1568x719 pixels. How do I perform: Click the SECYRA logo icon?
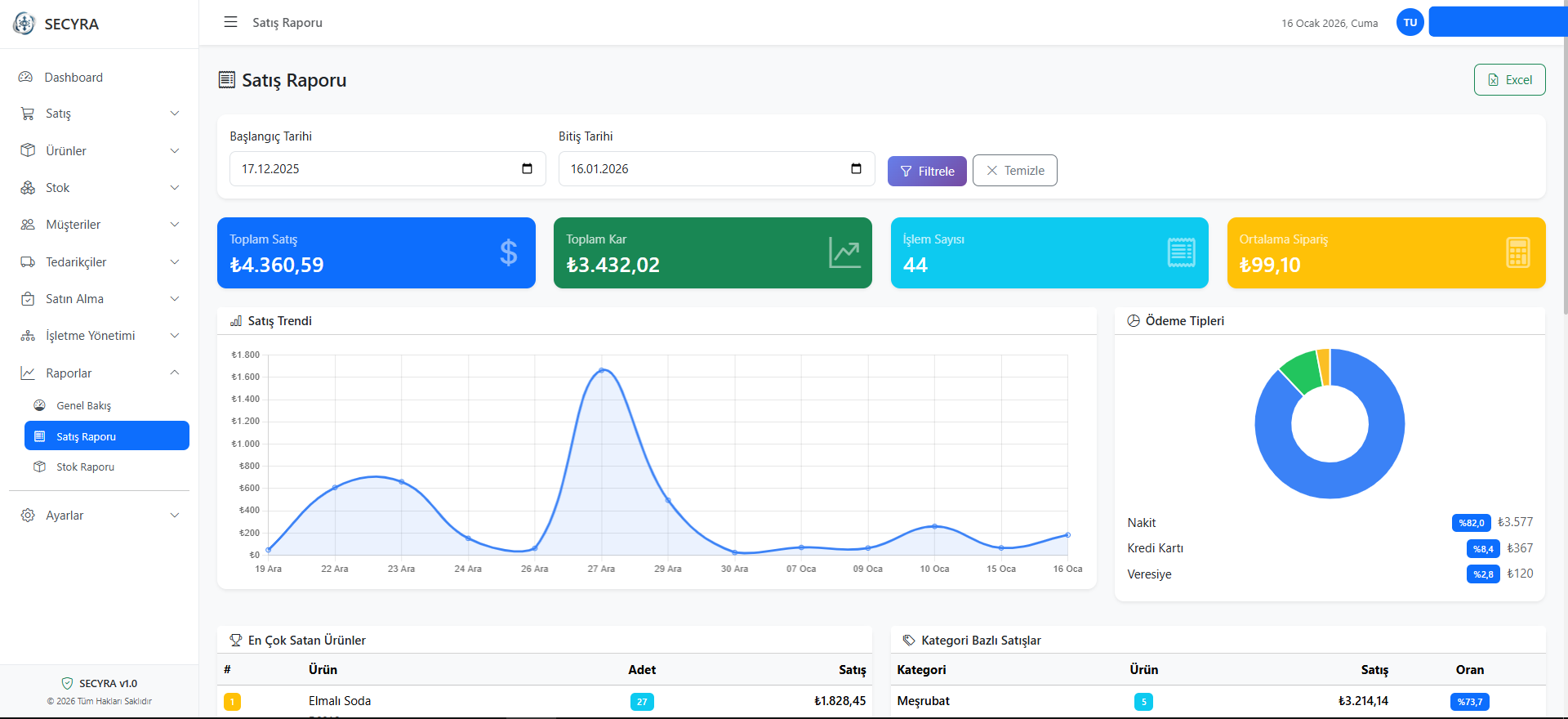tap(24, 24)
